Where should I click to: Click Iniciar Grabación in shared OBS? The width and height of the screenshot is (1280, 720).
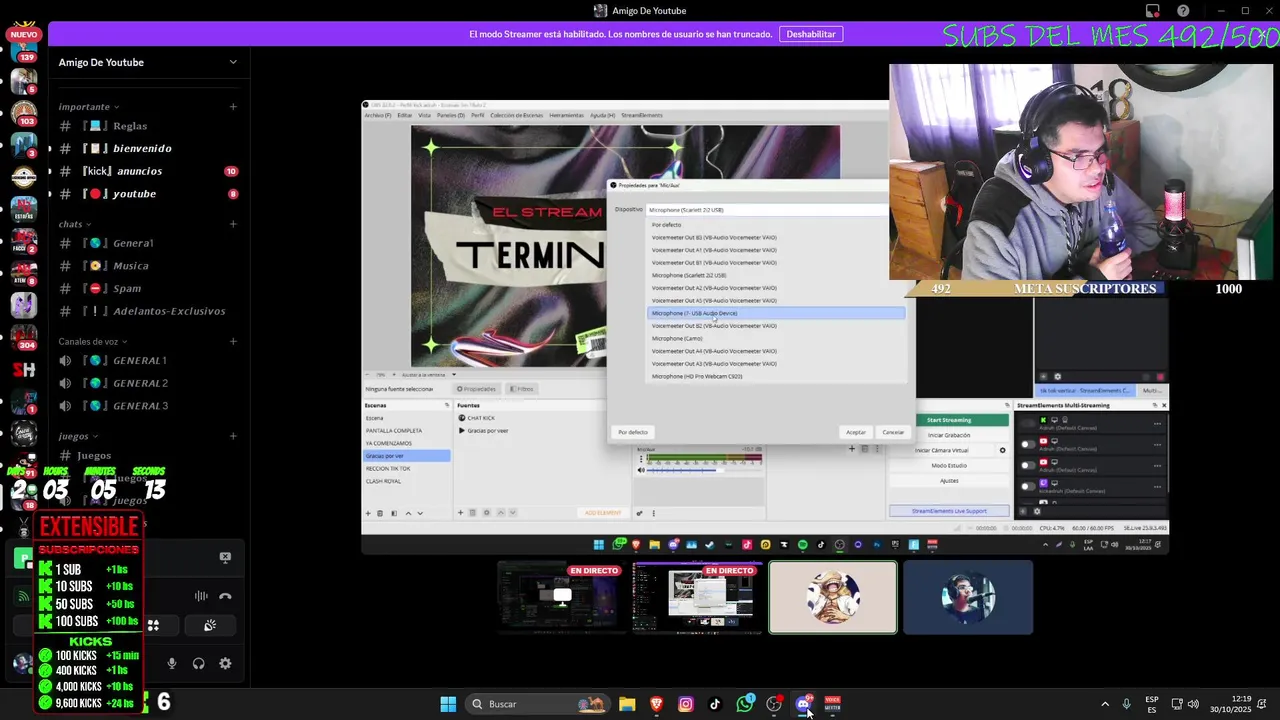(949, 435)
